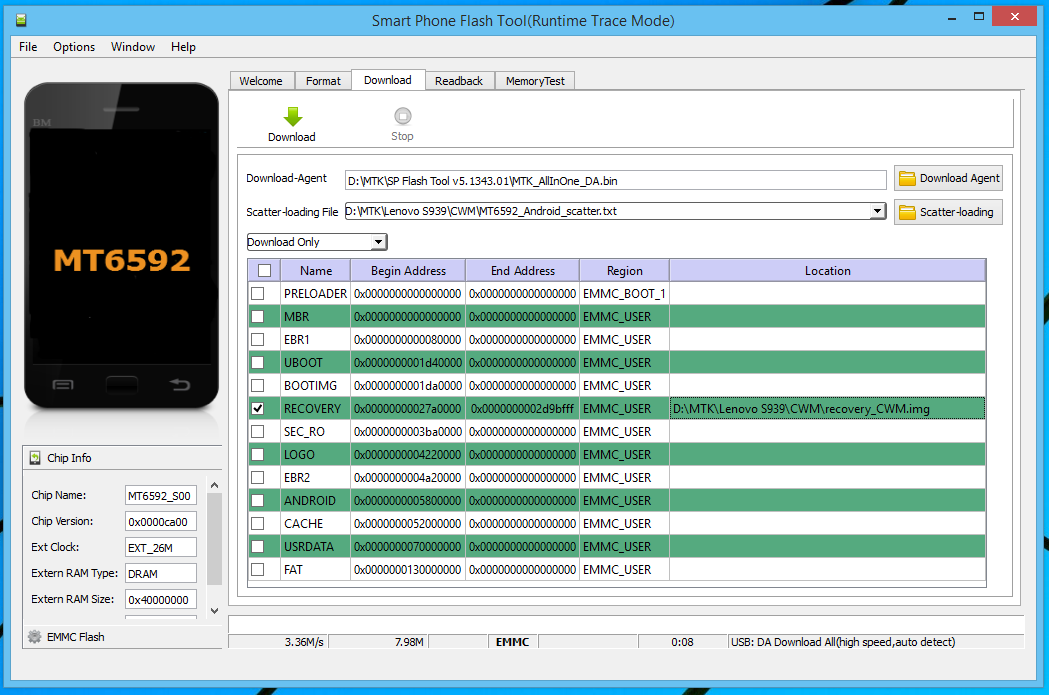Click the Location column header
Viewport: 1049px width, 695px height.
828,271
